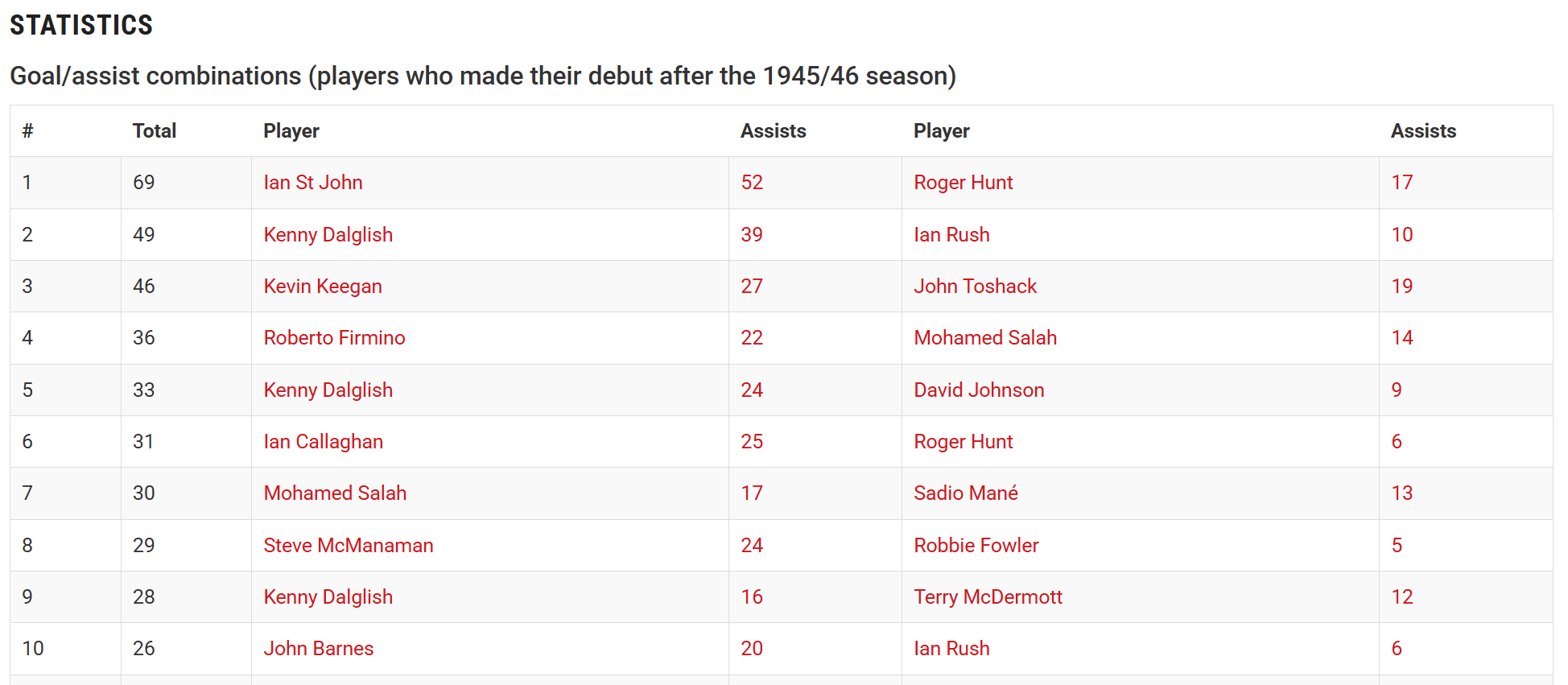The height and width of the screenshot is (685, 1568).
Task: Open the Sadio Mané link
Action: tap(965, 493)
